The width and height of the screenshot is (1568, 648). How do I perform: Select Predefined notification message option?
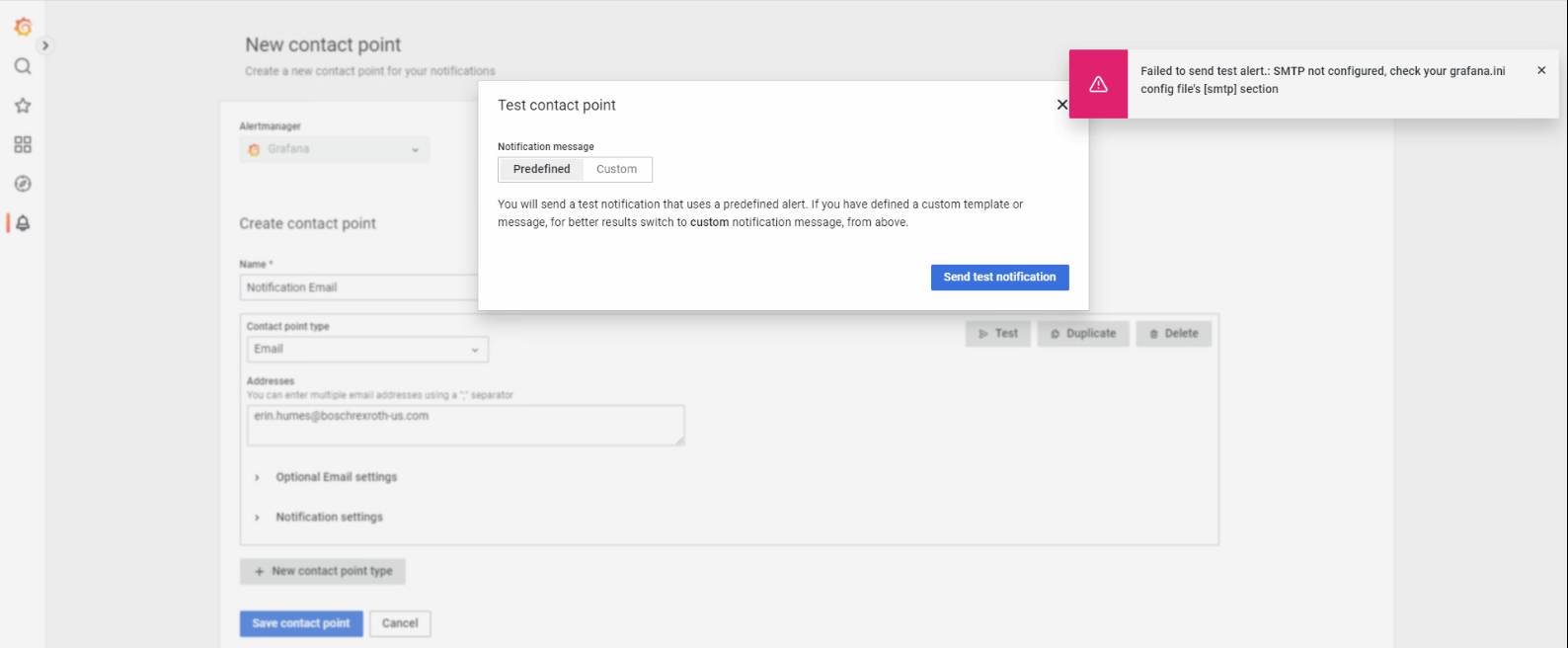(541, 169)
